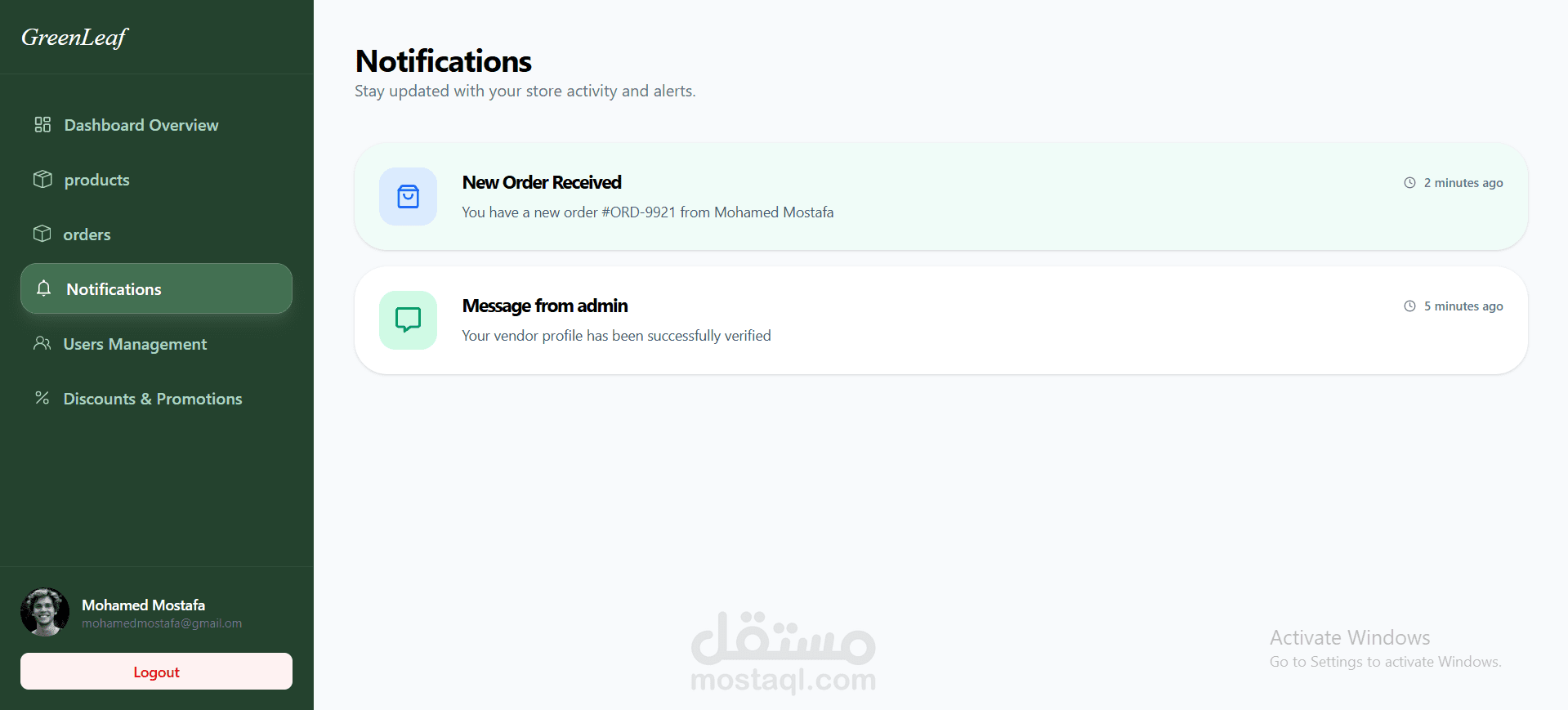This screenshot has height=710, width=1568.
Task: Click the Dashboard Overview grid icon
Action: click(x=42, y=124)
